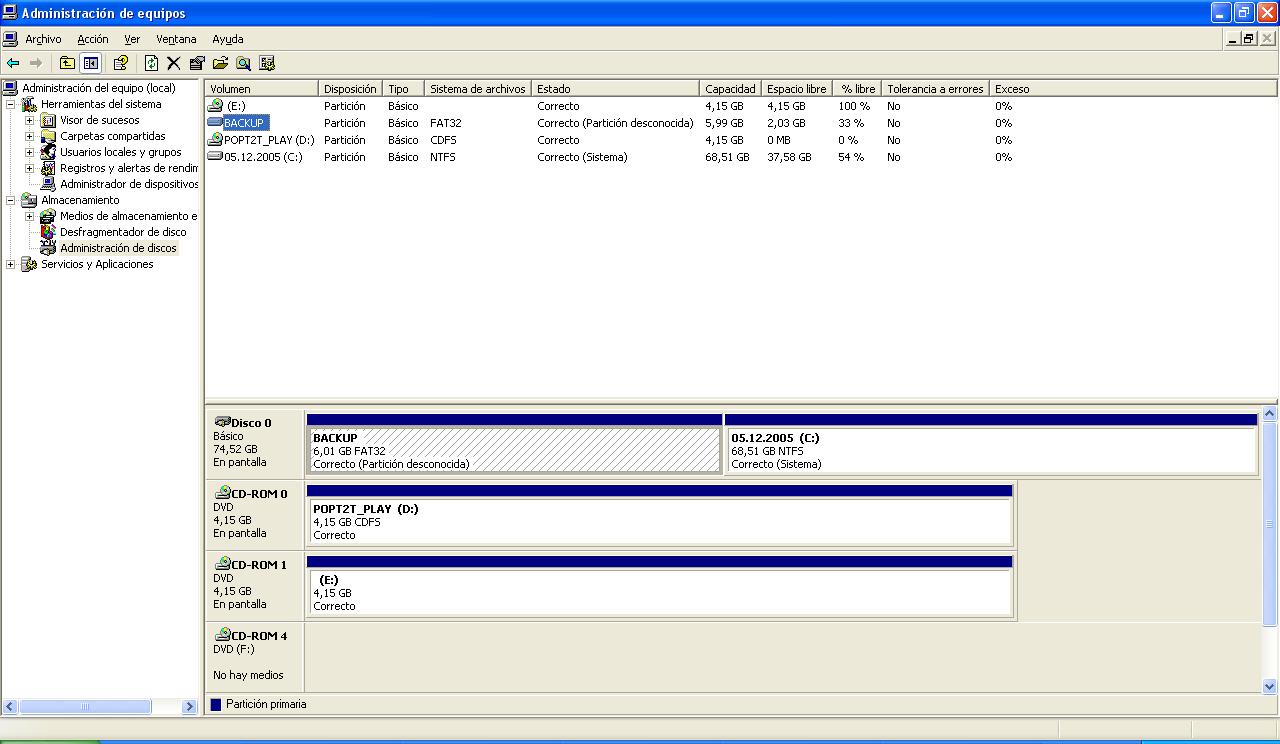Open the Acción menu
Screen dimensions: 1280x744
(93, 39)
